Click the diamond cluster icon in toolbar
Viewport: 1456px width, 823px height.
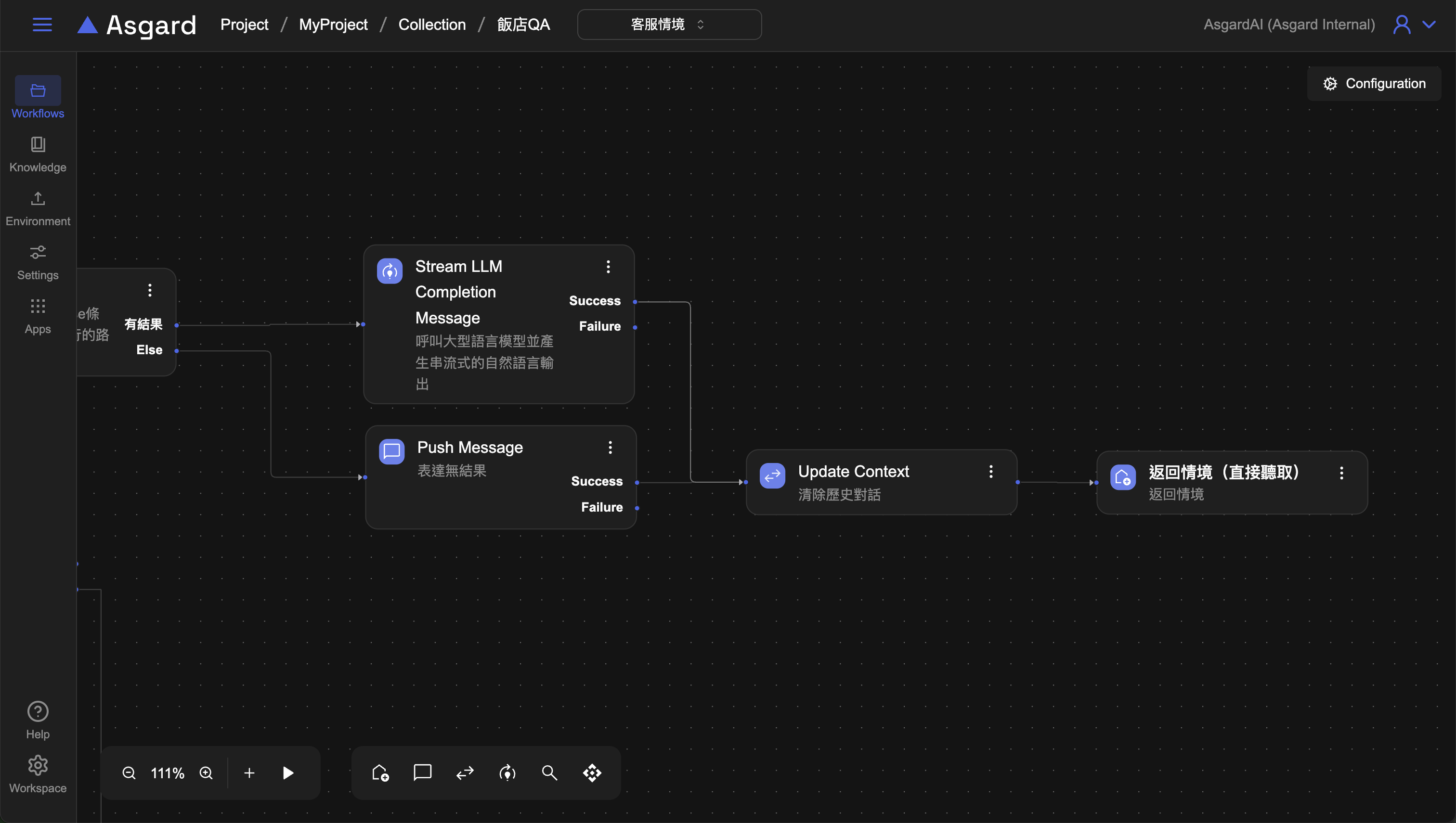click(x=592, y=772)
